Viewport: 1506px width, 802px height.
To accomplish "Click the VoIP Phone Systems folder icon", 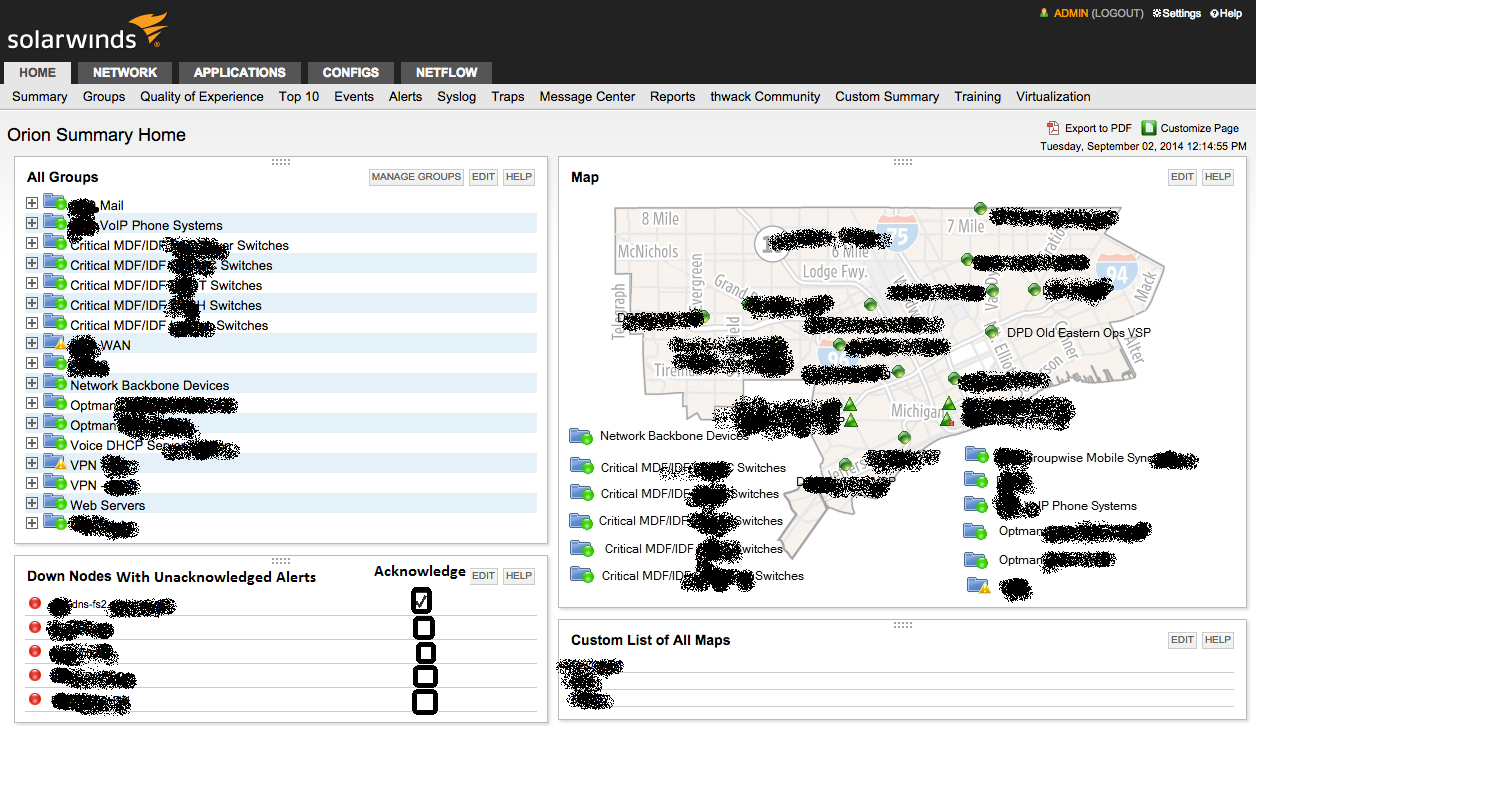I will [55, 224].
